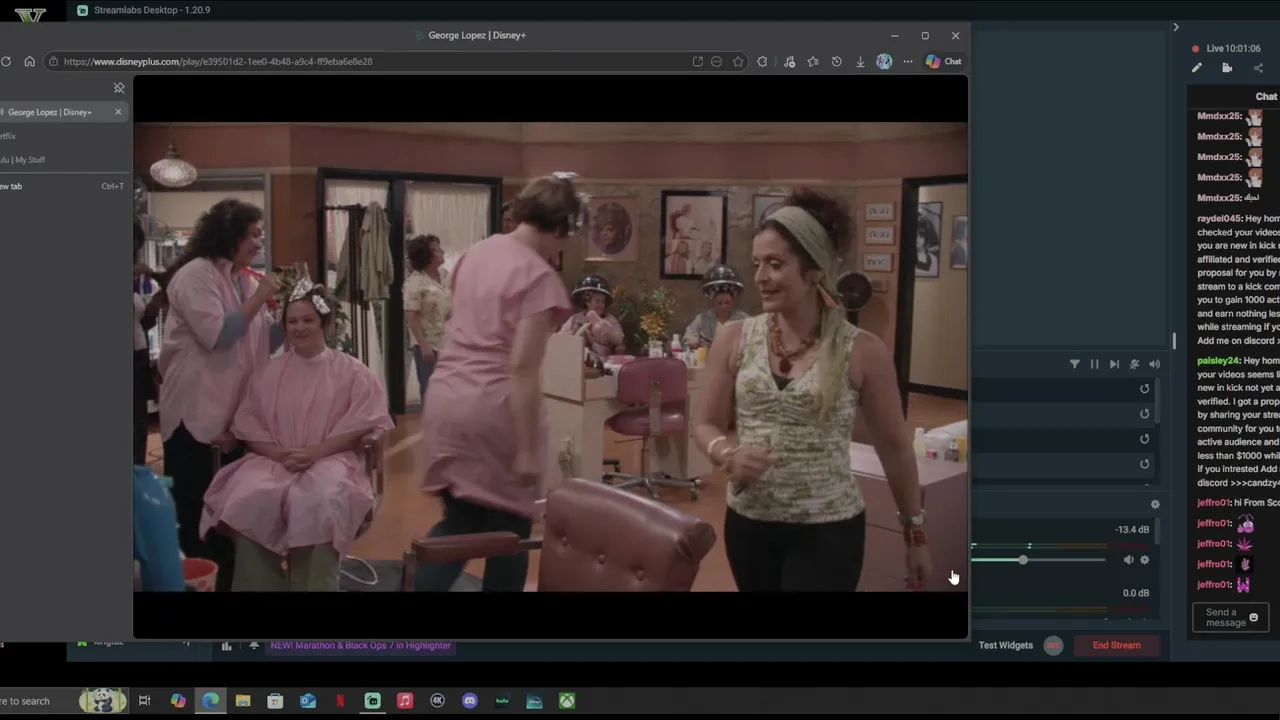
Task: Open Xbox app from taskbar
Action: point(567,701)
